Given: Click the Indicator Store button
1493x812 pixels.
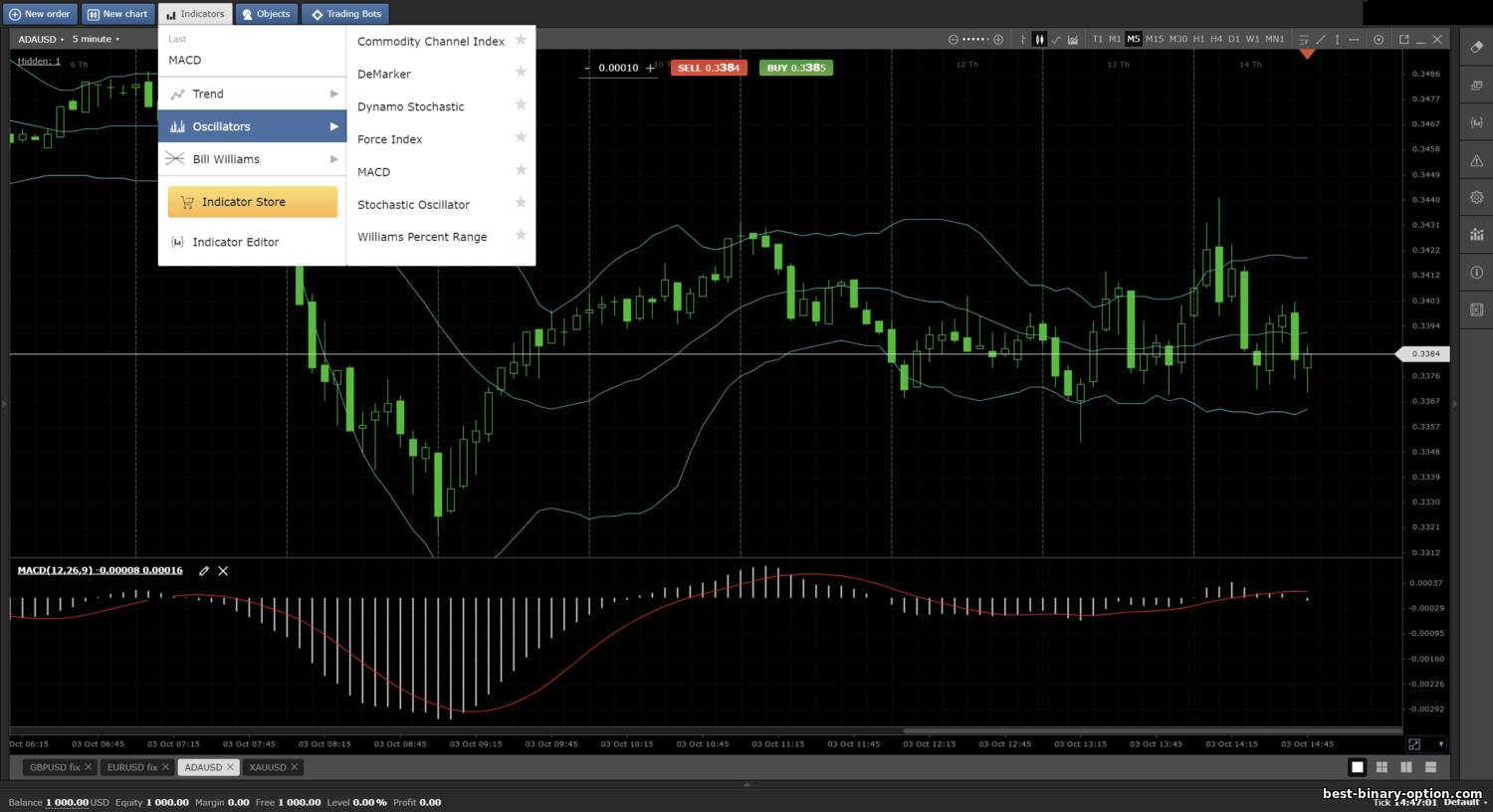Looking at the screenshot, I should pyautogui.click(x=253, y=202).
